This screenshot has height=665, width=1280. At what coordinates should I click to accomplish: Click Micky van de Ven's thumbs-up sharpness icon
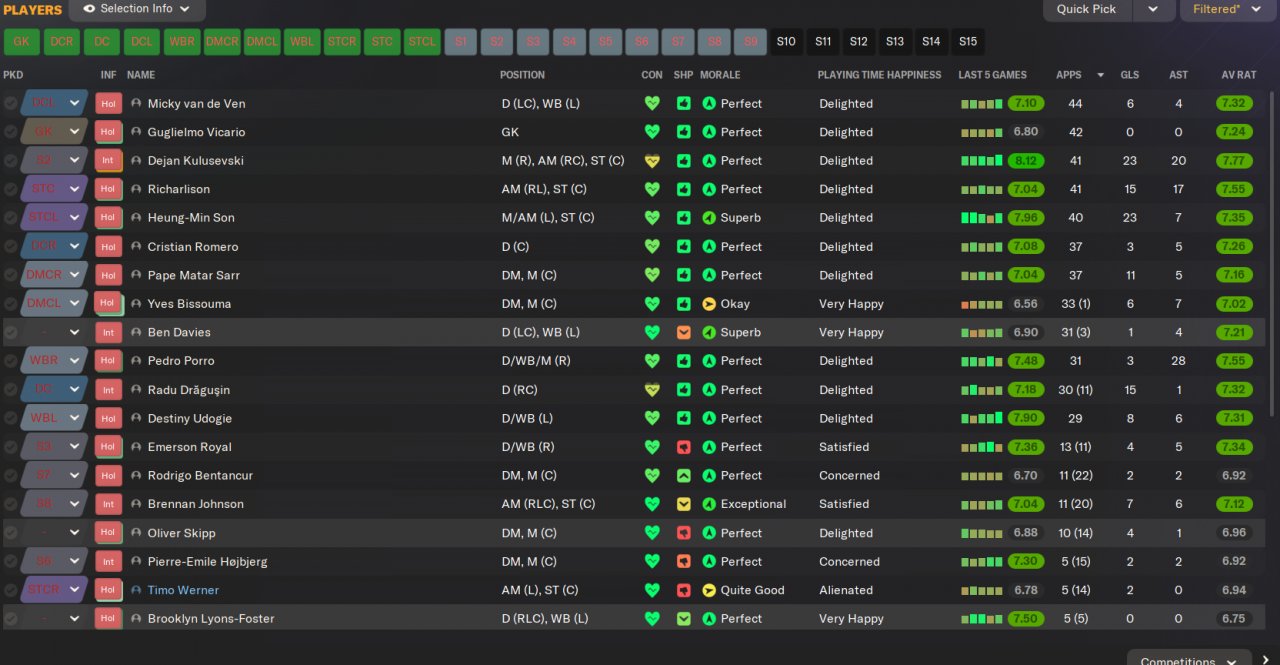(x=684, y=103)
